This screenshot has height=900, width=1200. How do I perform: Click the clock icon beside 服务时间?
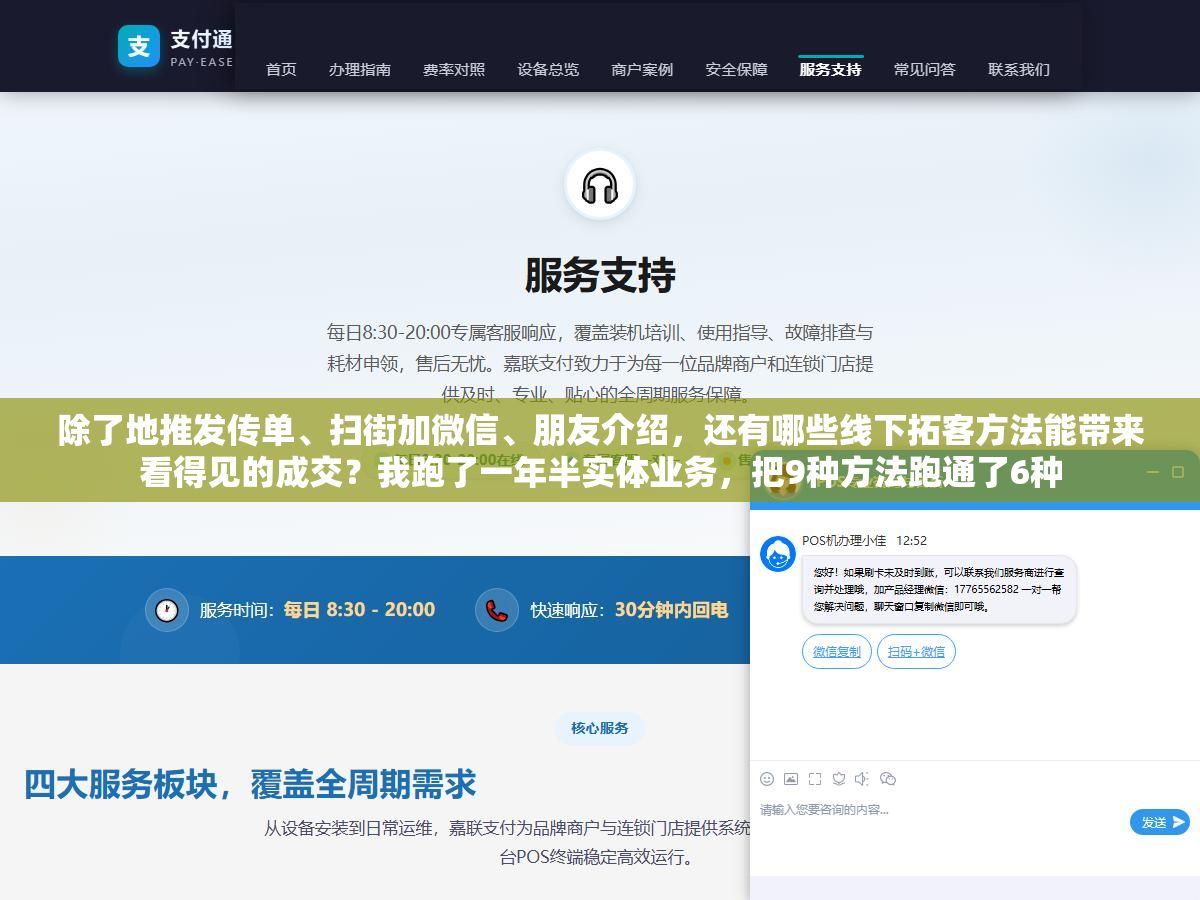166,610
